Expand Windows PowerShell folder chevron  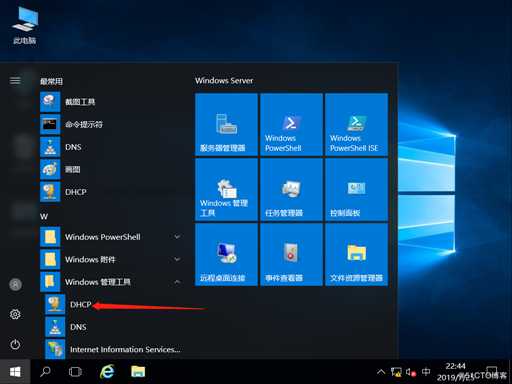177,237
